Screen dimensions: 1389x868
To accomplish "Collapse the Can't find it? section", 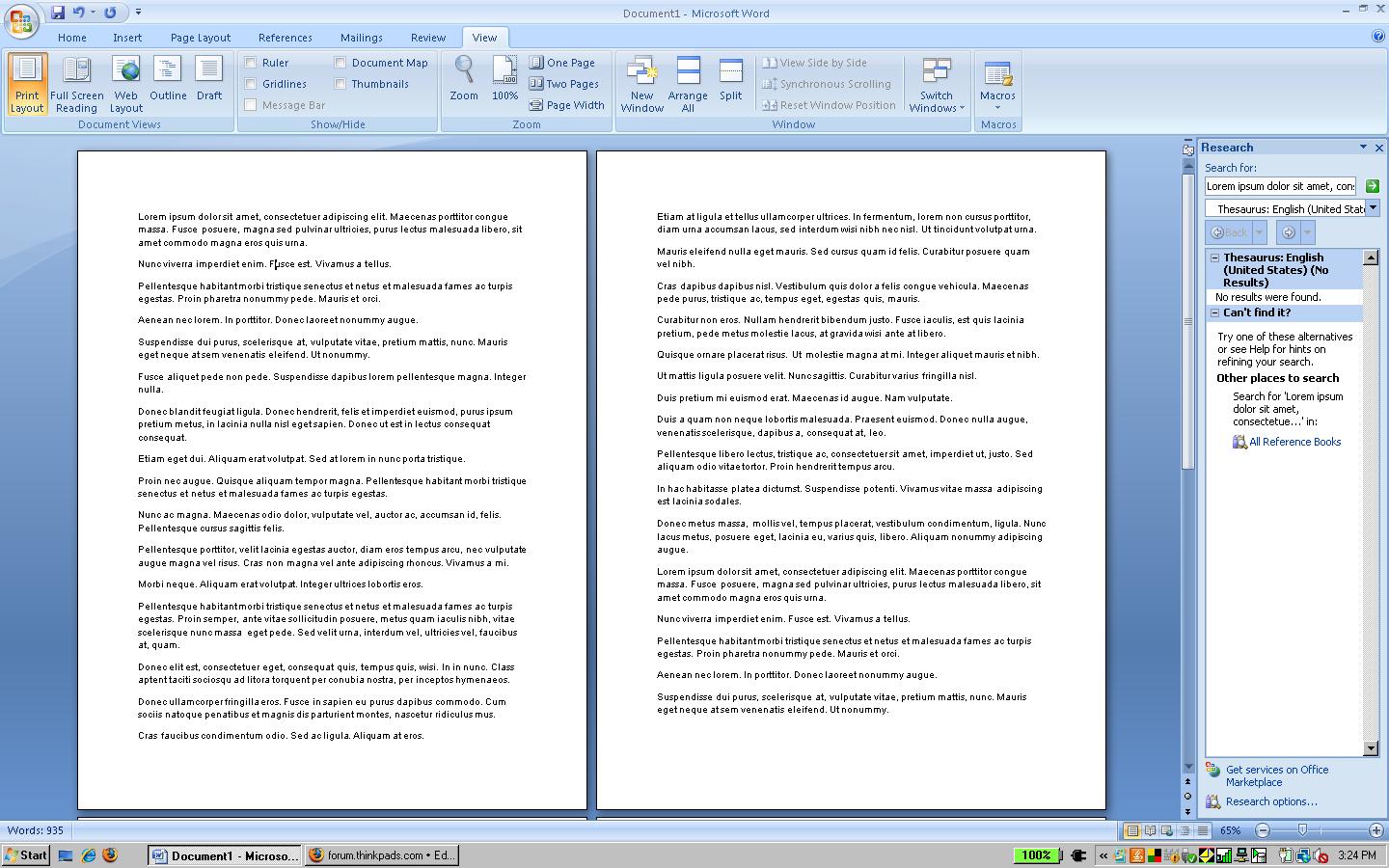I will [x=1214, y=312].
